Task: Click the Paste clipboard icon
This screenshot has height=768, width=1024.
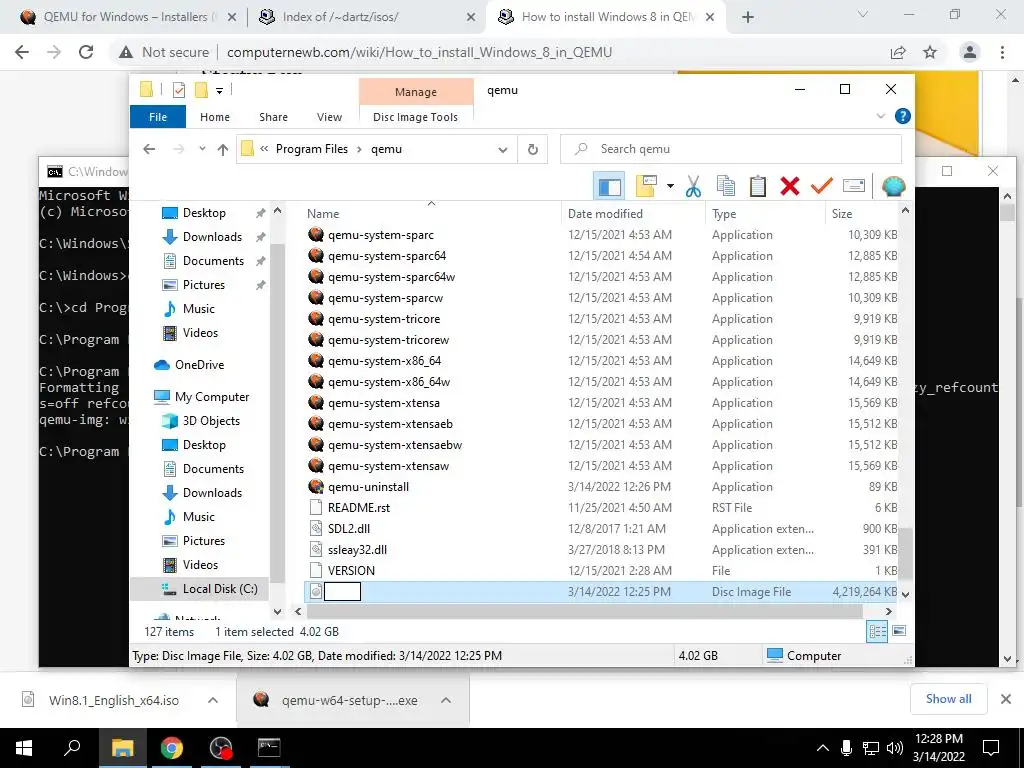Action: coord(758,186)
